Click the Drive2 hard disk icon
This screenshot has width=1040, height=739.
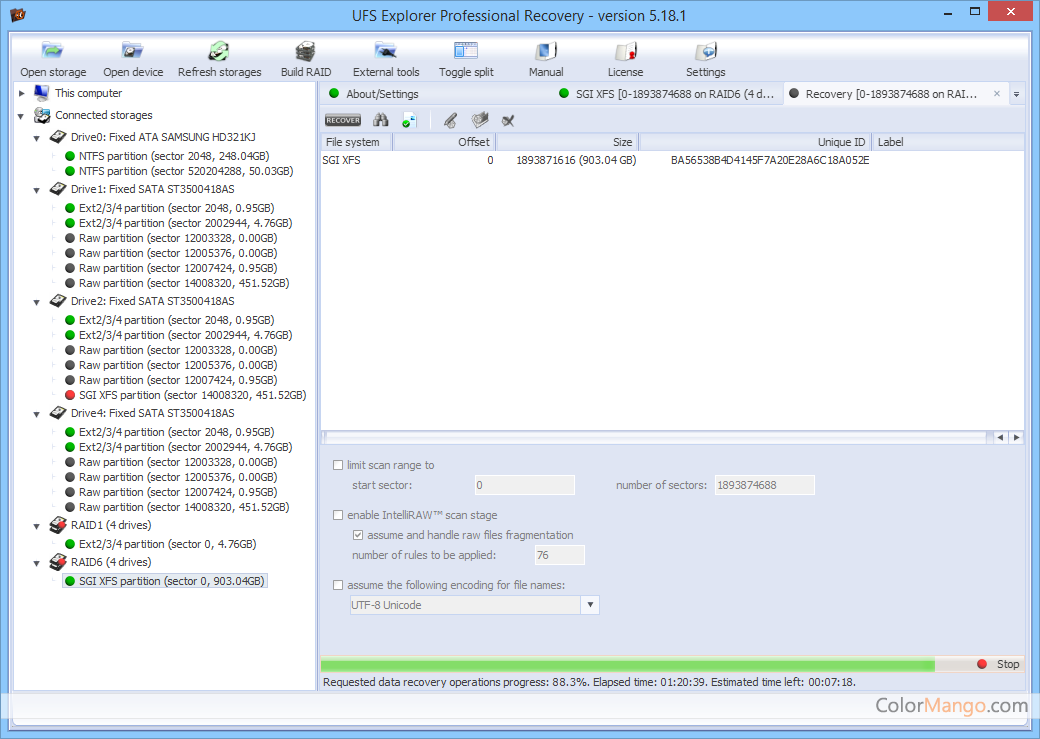58,301
